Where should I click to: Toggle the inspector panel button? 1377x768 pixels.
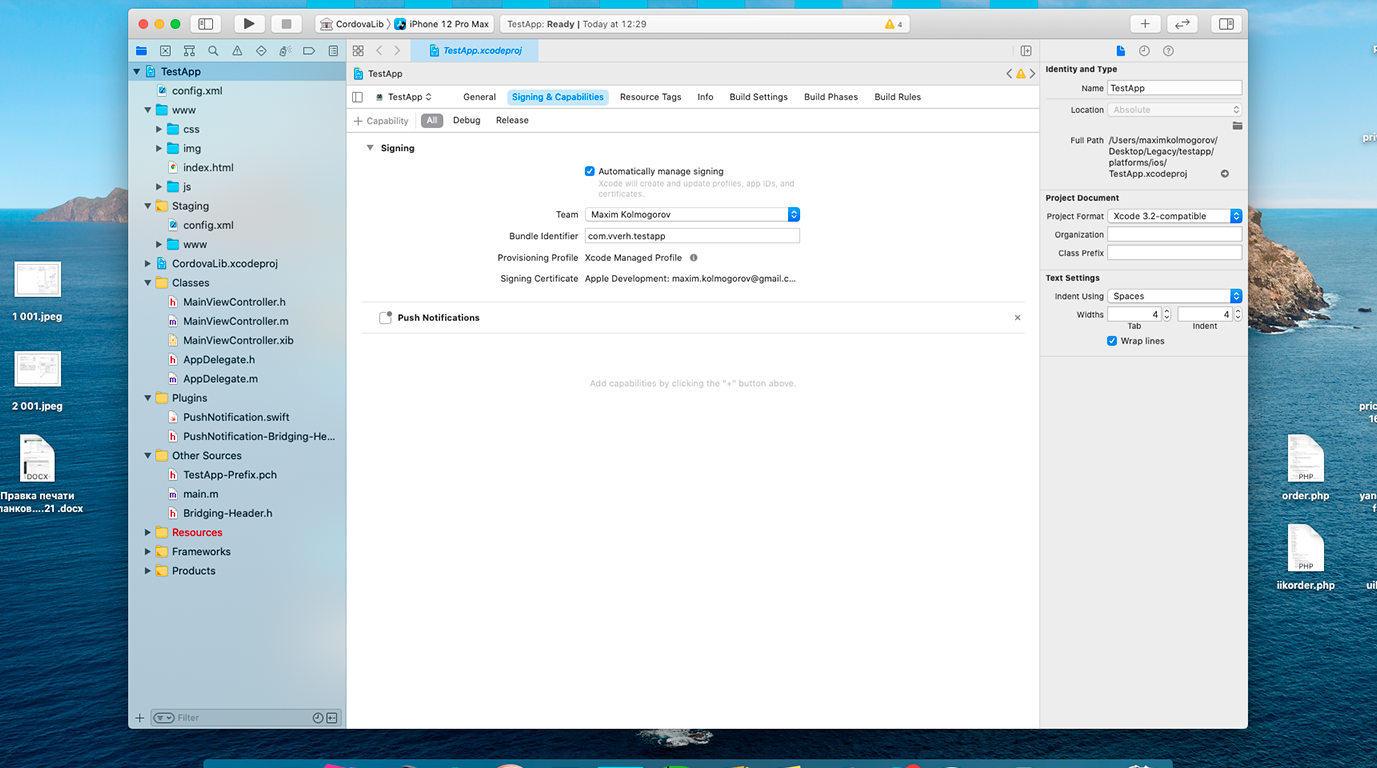click(x=1226, y=24)
